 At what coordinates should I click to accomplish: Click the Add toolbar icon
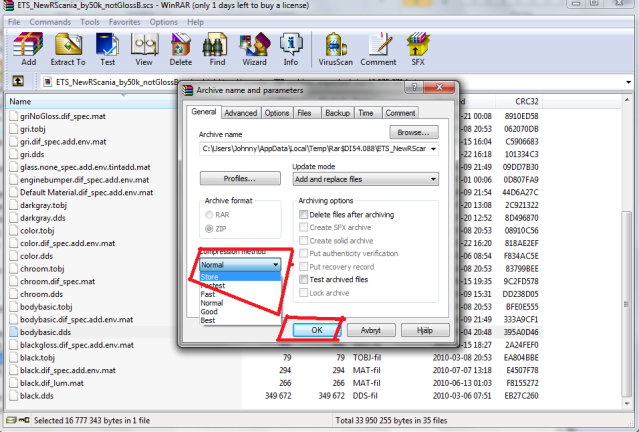pyautogui.click(x=28, y=49)
